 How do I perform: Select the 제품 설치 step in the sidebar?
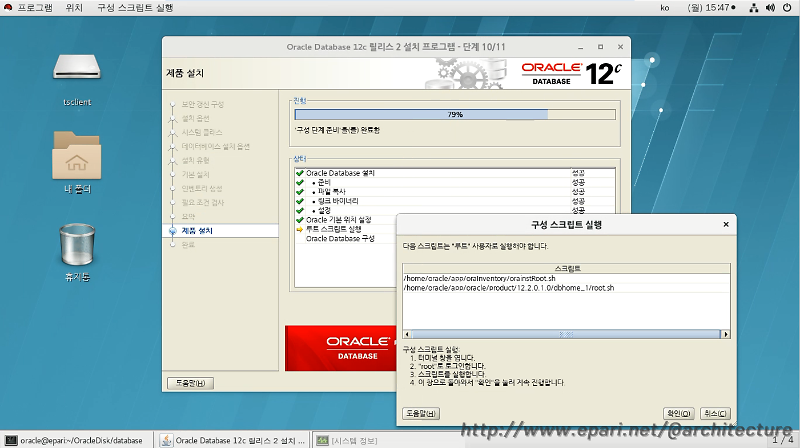(x=197, y=231)
